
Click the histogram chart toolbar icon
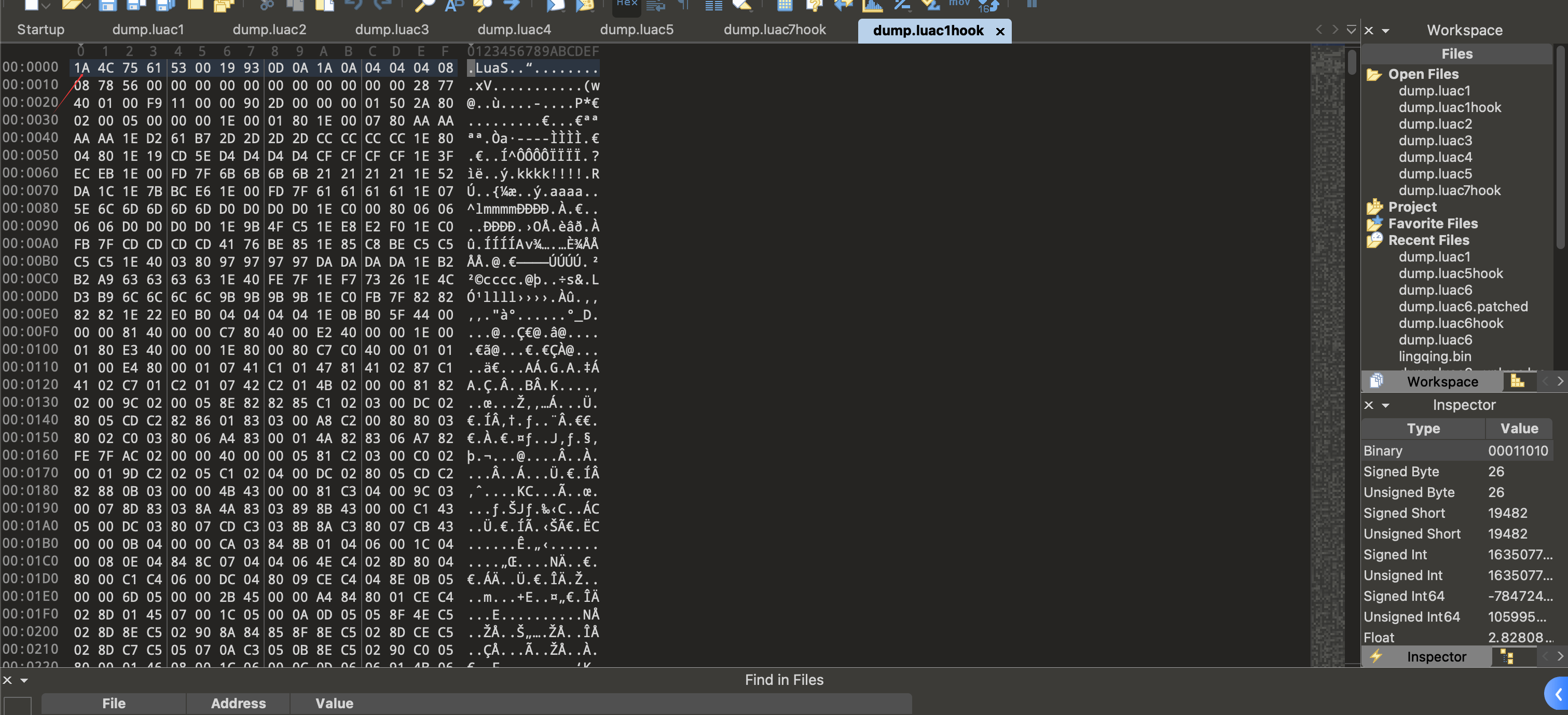(872, 6)
